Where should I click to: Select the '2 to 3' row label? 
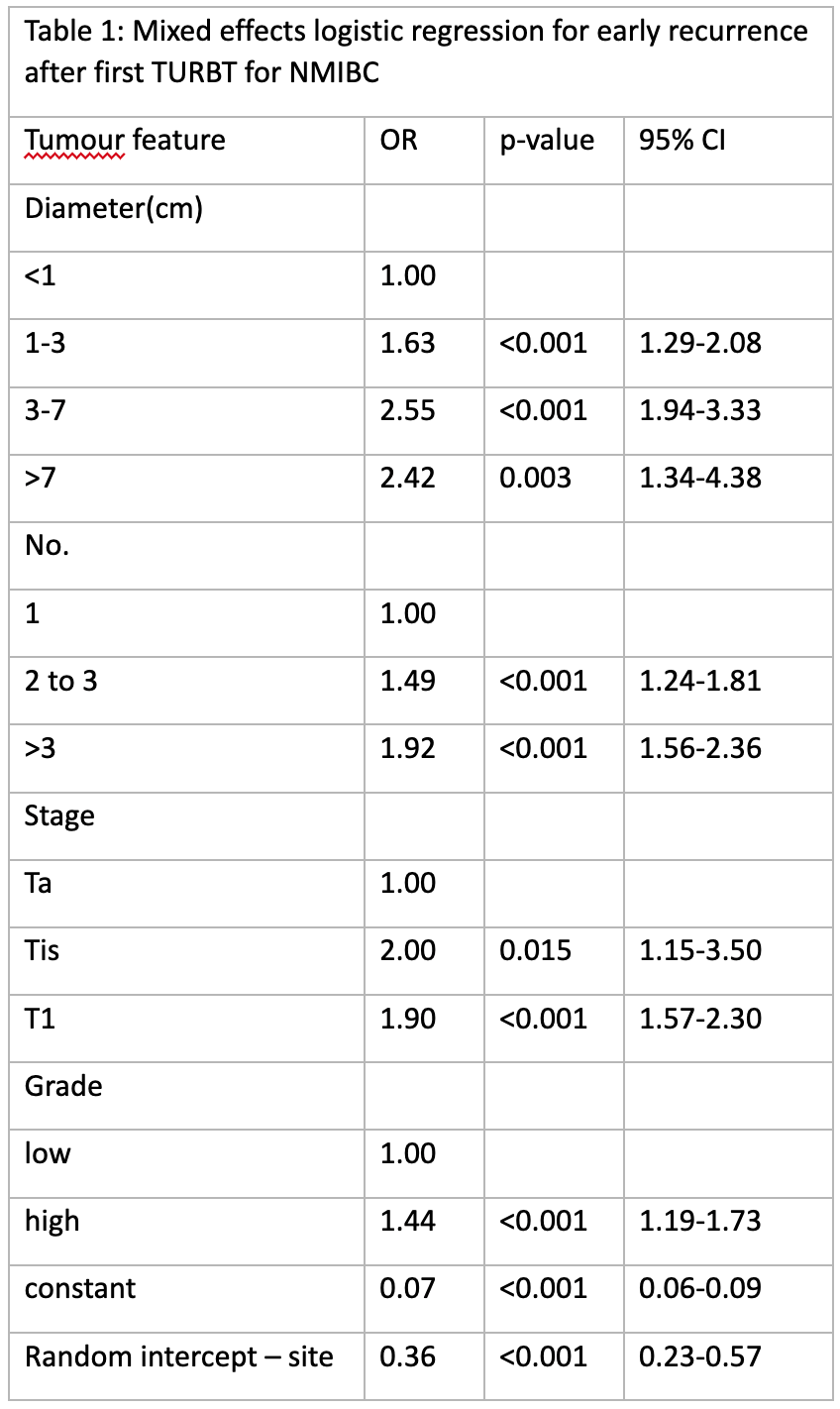click(x=61, y=681)
